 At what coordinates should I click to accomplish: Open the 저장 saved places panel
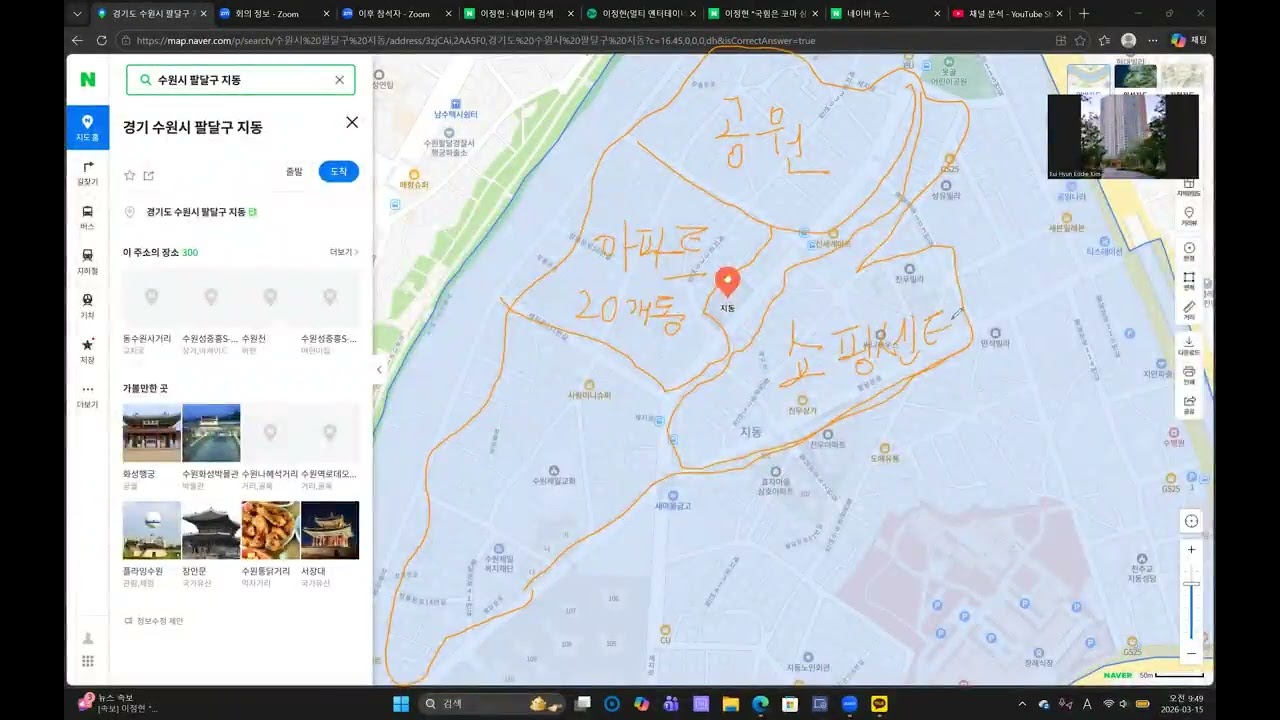[x=88, y=350]
